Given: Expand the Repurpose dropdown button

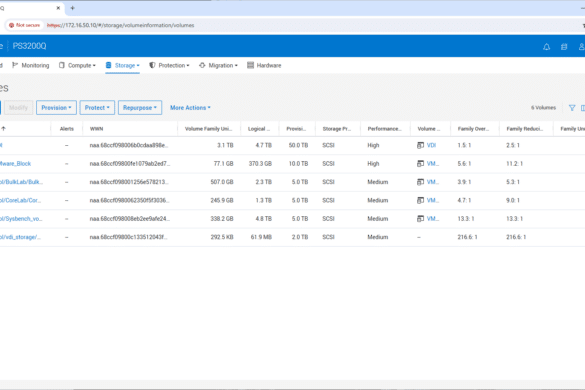Looking at the screenshot, I should coord(140,107).
